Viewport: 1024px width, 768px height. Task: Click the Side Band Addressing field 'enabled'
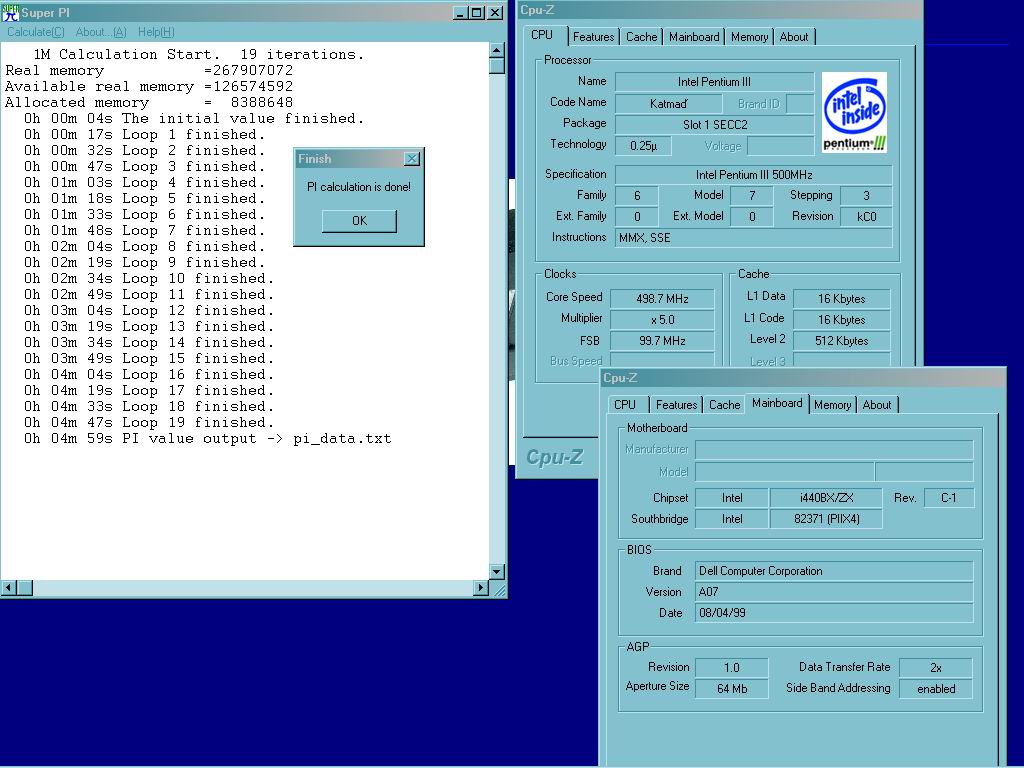coord(936,689)
